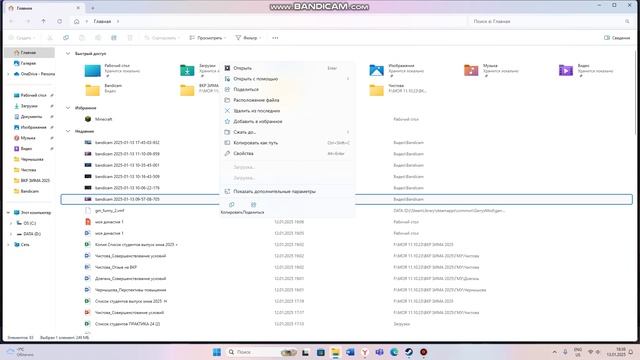
Task: Toggle the Сведения details pane button
Action: pos(617,38)
